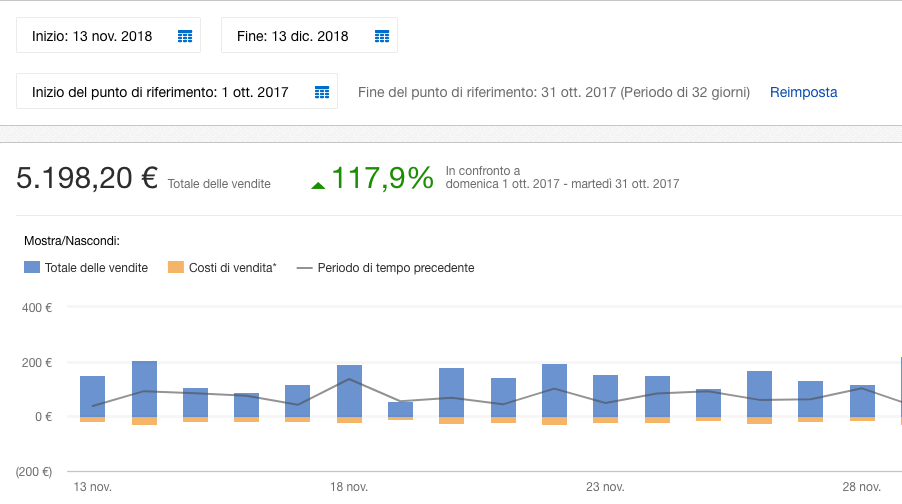Viewport: 902px width, 504px height.
Task: Click the blue sales bar above 23 nov.
Action: click(x=606, y=396)
